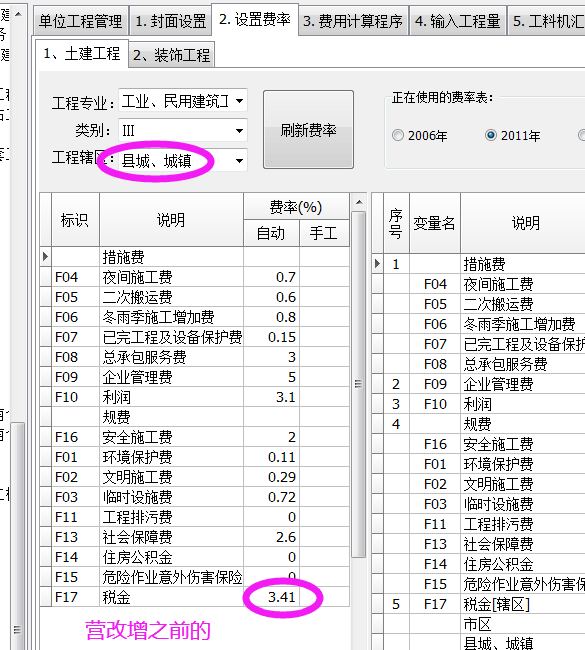The height and width of the screenshot is (650, 585).
Task: Open the 类别 III dropdown
Action: [239, 131]
